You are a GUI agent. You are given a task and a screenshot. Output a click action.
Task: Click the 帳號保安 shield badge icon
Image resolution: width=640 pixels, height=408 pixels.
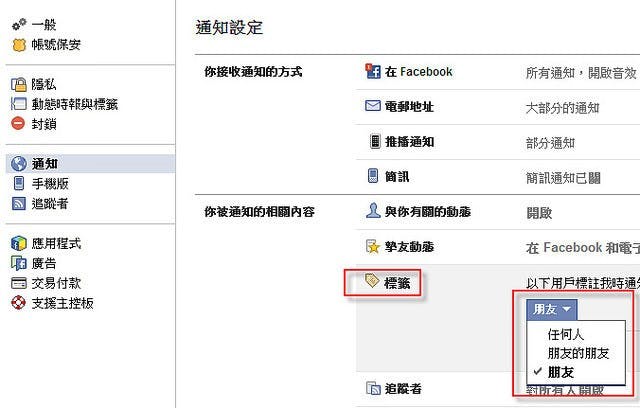point(18,45)
